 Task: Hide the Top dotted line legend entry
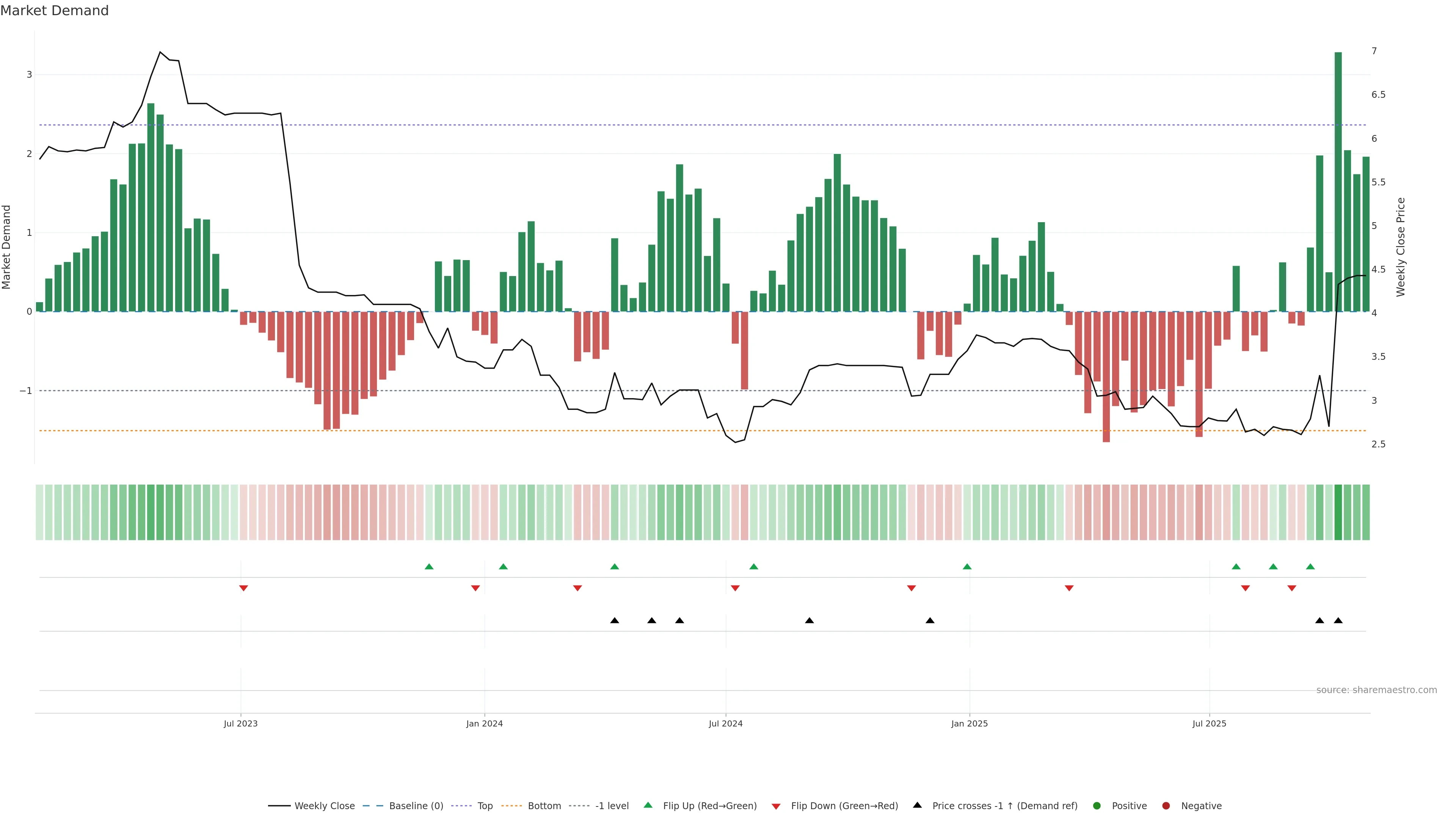coord(485,806)
